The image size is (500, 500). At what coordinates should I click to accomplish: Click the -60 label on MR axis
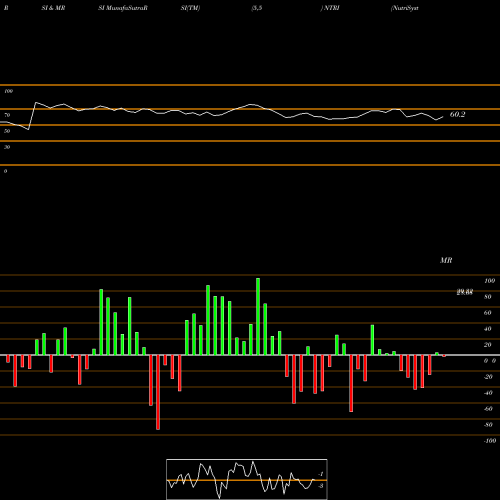point(488,409)
